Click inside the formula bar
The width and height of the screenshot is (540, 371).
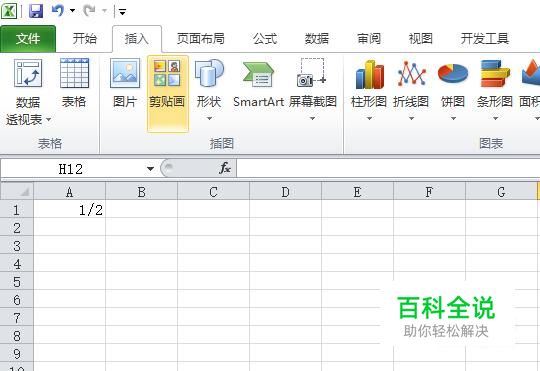point(388,169)
